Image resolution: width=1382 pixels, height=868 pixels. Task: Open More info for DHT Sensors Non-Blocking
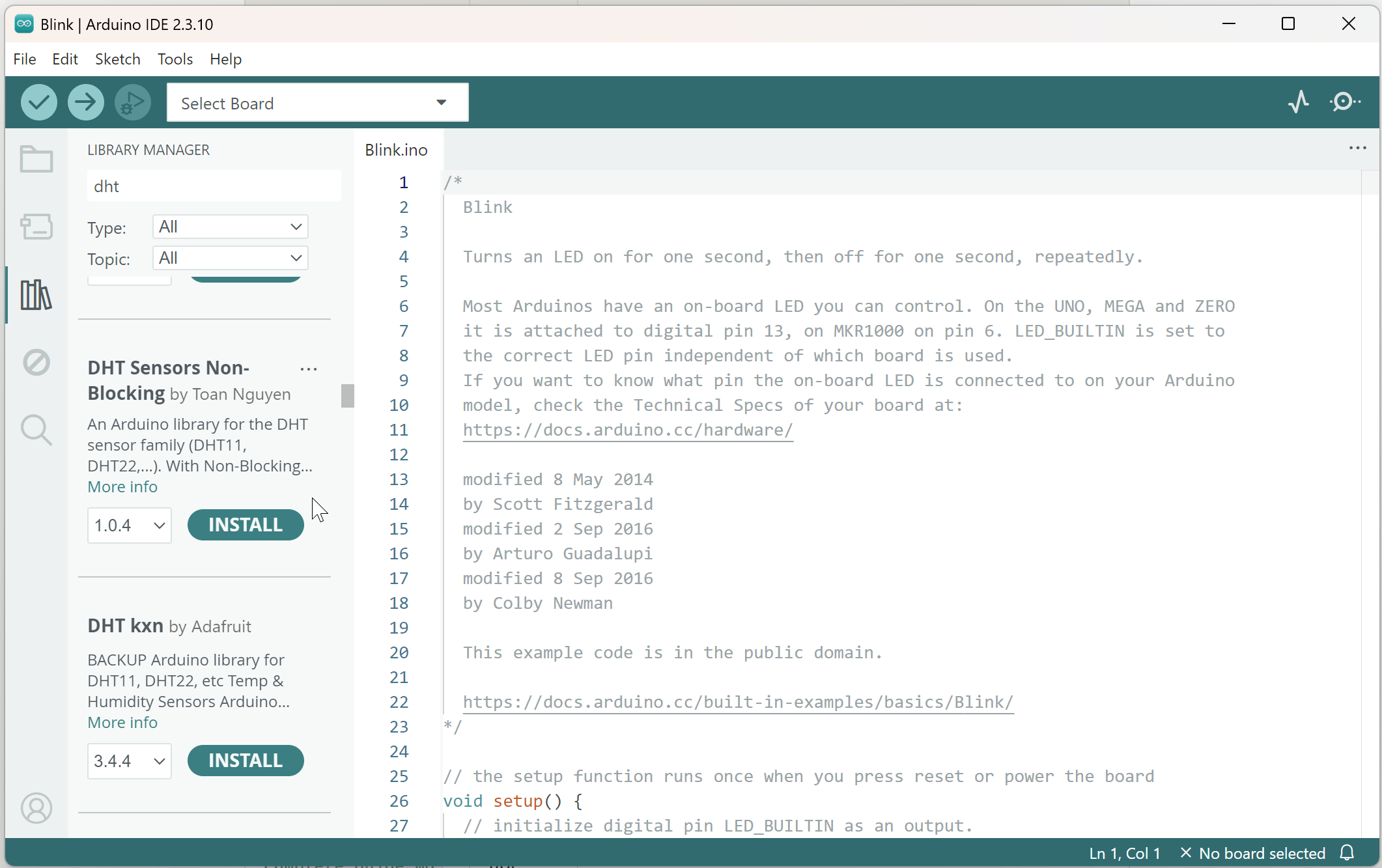[122, 487]
